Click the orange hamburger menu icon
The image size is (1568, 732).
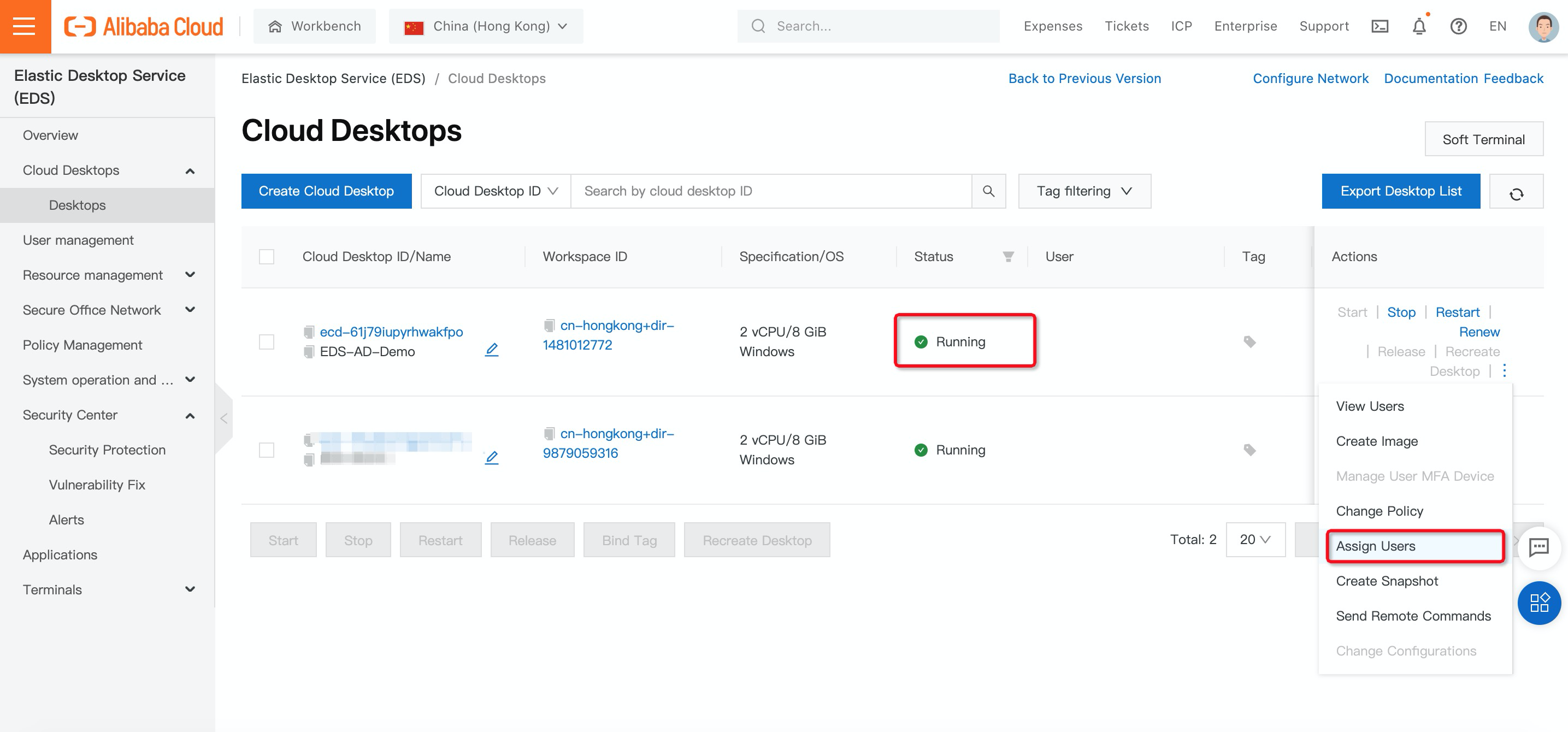click(25, 26)
